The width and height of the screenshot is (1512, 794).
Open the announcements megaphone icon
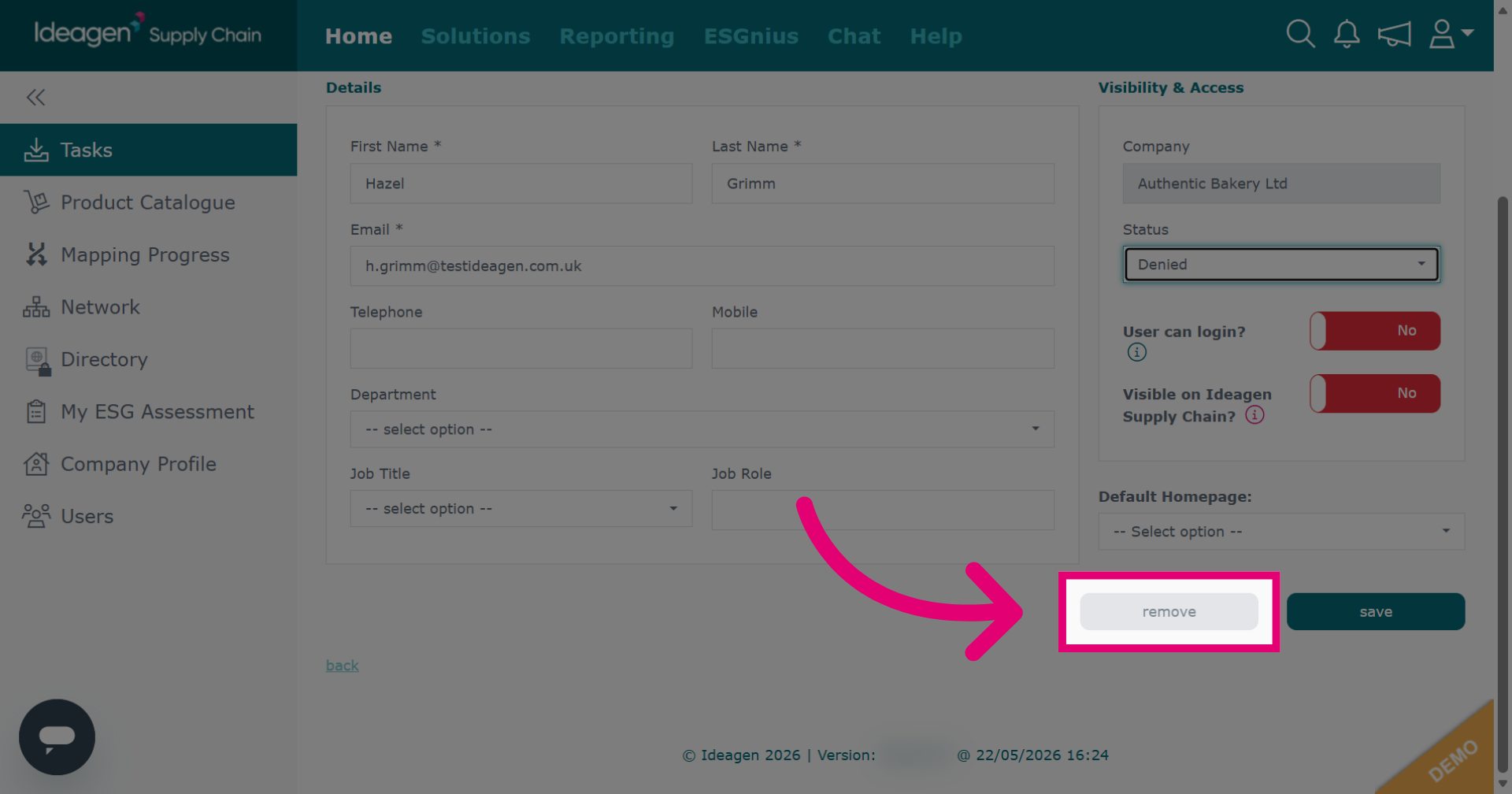click(x=1394, y=34)
